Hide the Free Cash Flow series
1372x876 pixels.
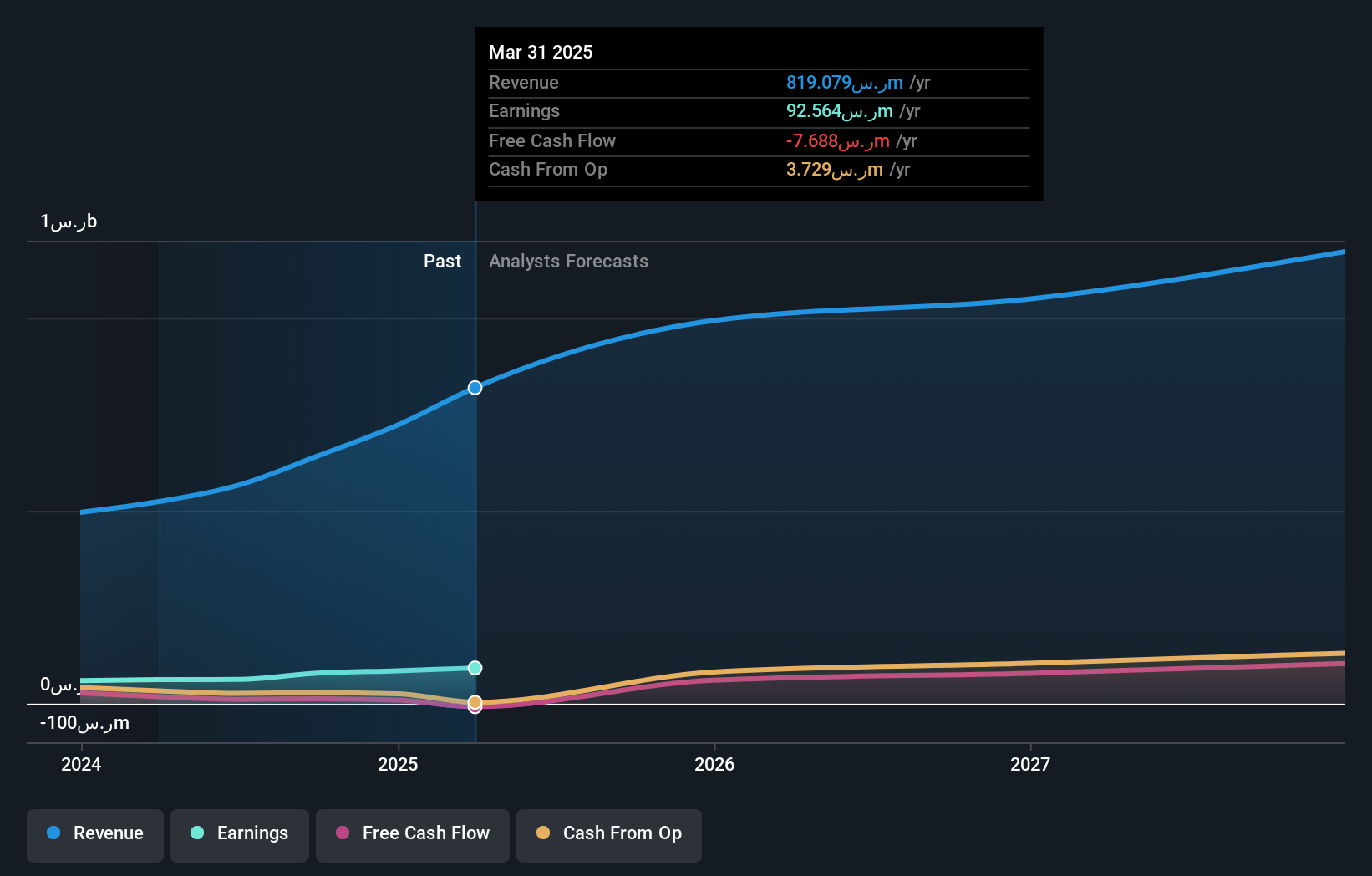coord(412,835)
